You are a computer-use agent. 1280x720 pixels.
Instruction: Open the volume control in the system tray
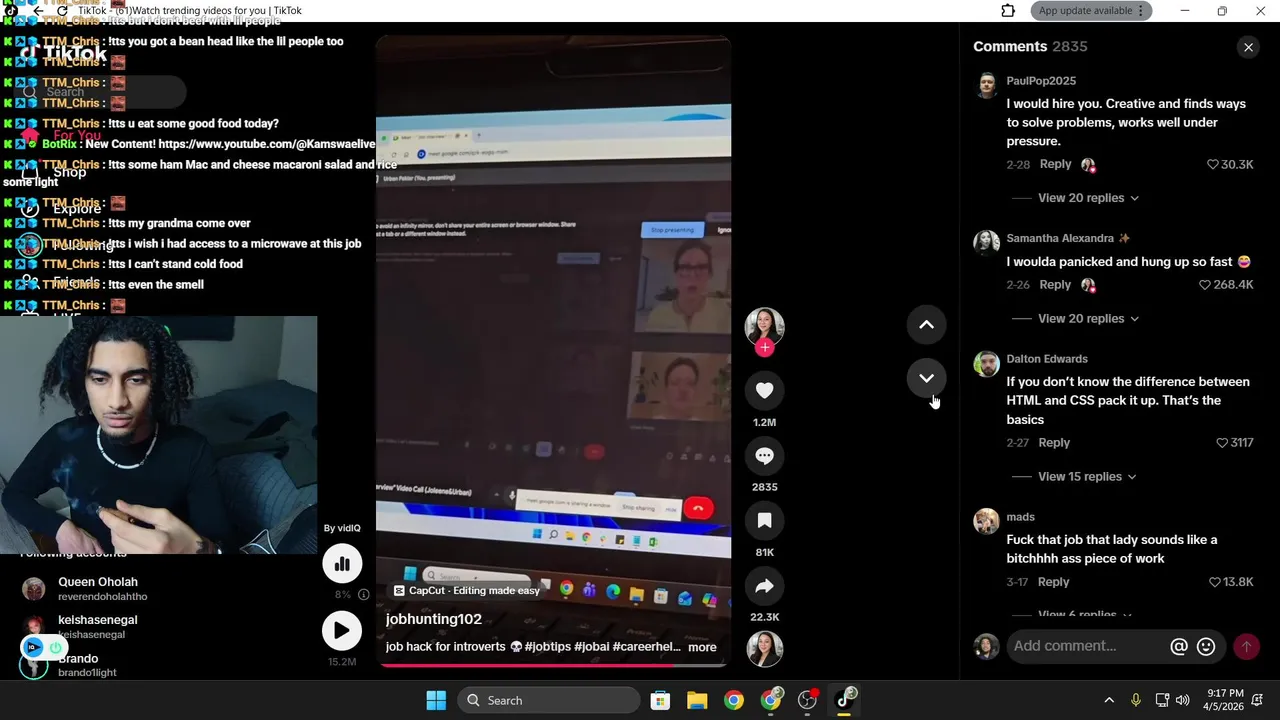pos(1183,701)
